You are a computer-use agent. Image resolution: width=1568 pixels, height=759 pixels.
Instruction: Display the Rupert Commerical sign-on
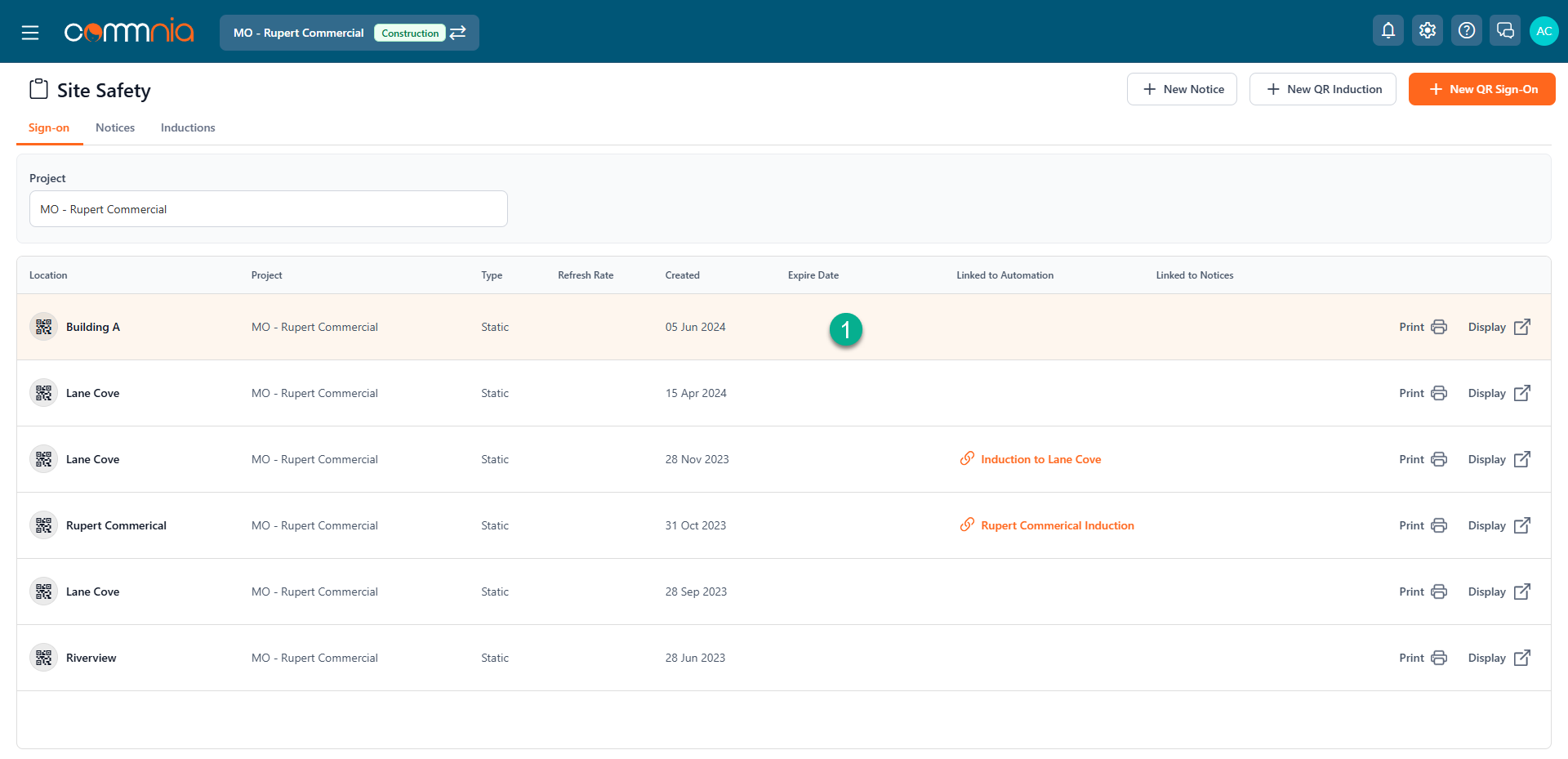[x=1499, y=525]
